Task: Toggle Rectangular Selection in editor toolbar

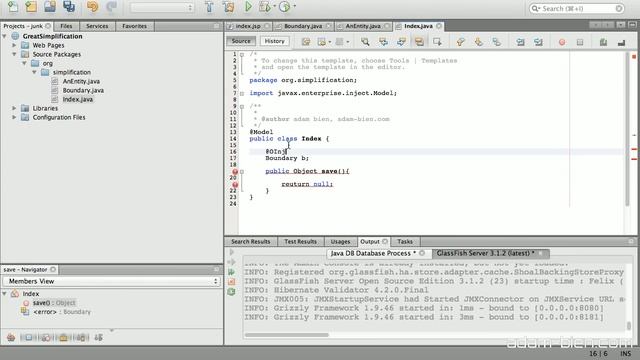Action: [x=437, y=42]
